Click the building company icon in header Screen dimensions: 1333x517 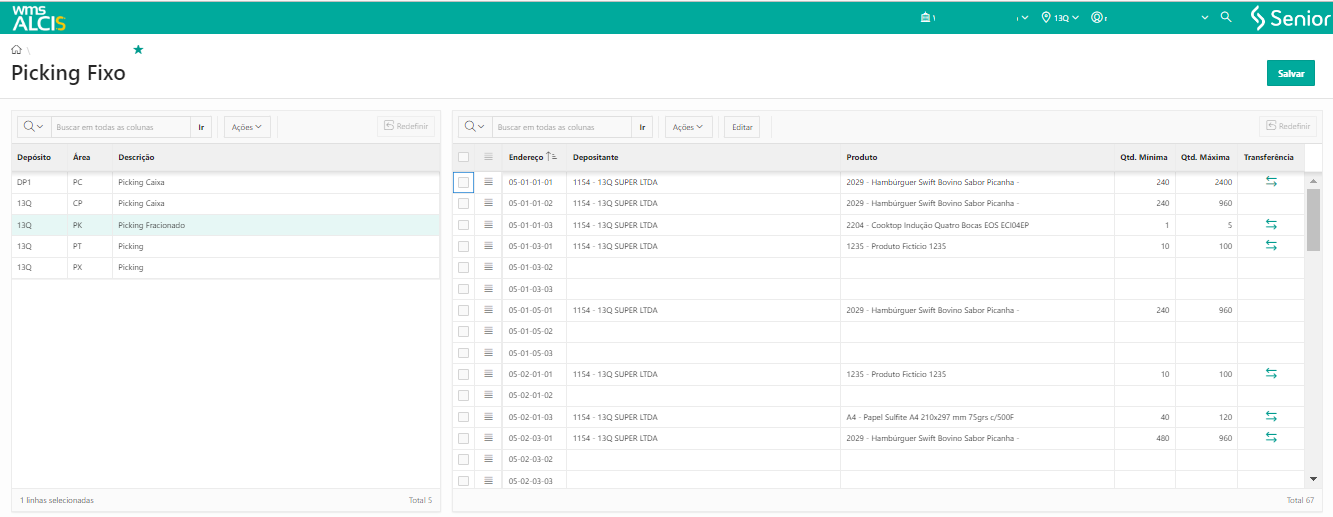tap(926, 17)
